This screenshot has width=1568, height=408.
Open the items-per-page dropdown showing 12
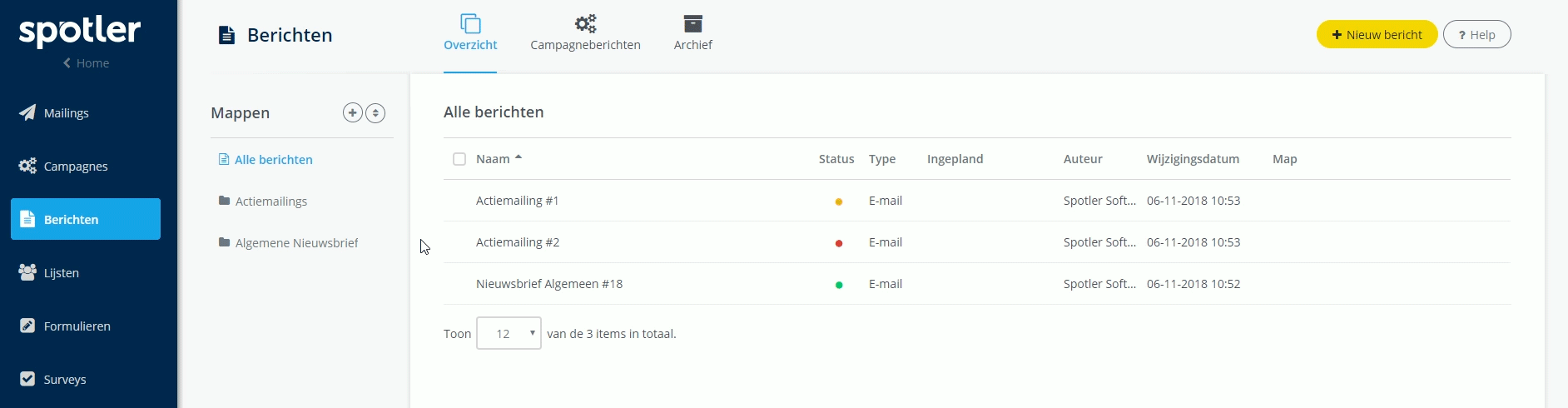[509, 333]
